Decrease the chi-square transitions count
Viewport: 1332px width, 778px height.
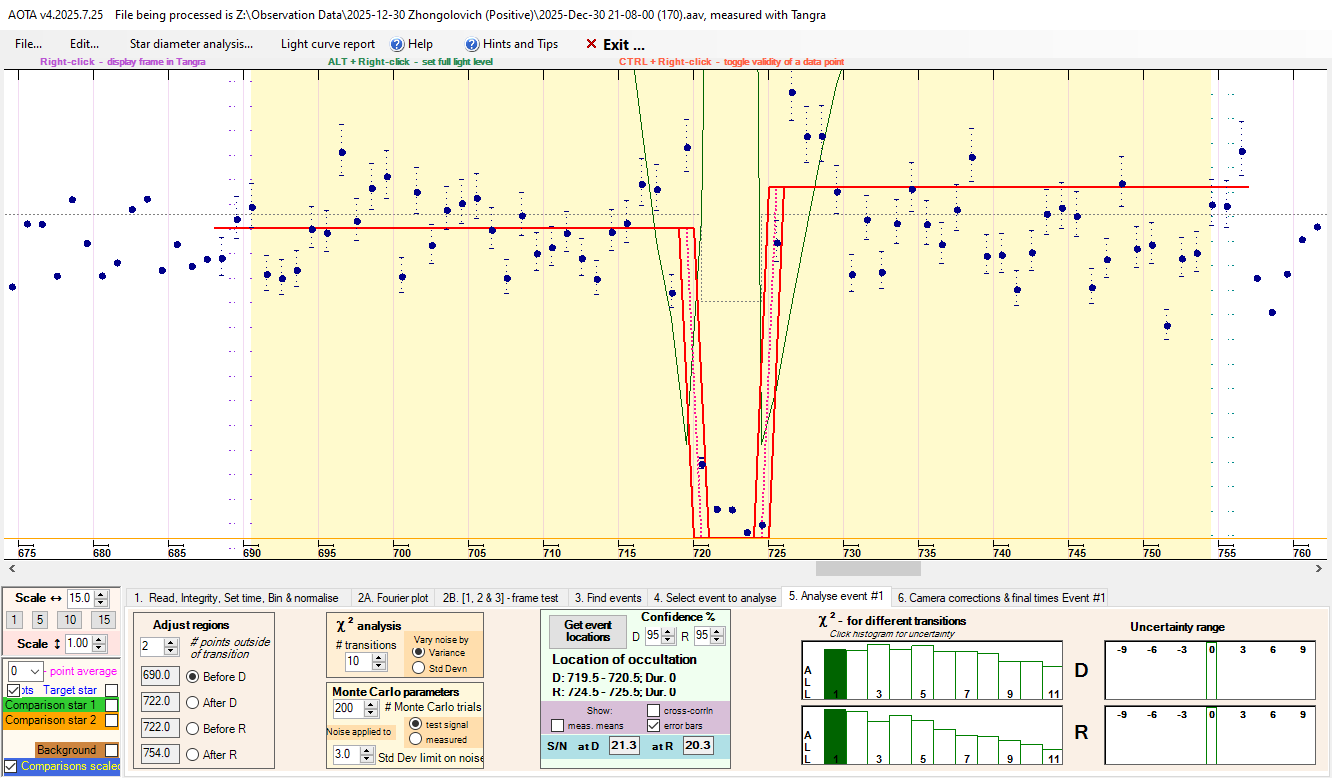pos(377,666)
